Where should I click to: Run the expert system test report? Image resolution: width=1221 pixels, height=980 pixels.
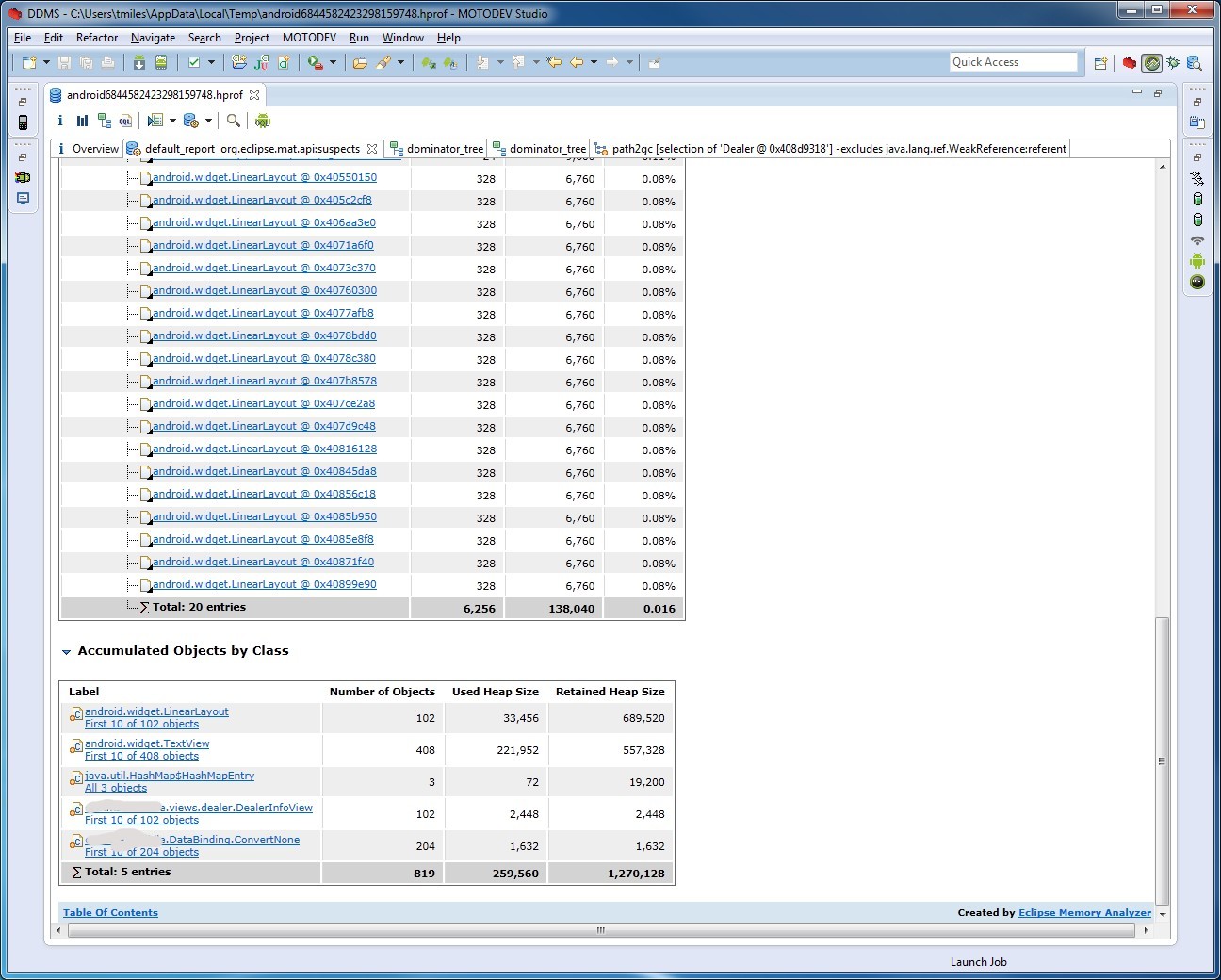point(155,121)
